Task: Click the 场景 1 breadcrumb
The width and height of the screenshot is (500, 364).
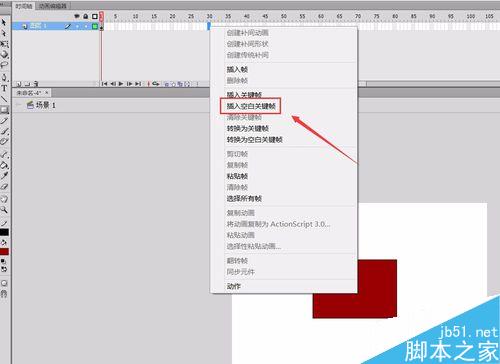Action: [x=41, y=105]
